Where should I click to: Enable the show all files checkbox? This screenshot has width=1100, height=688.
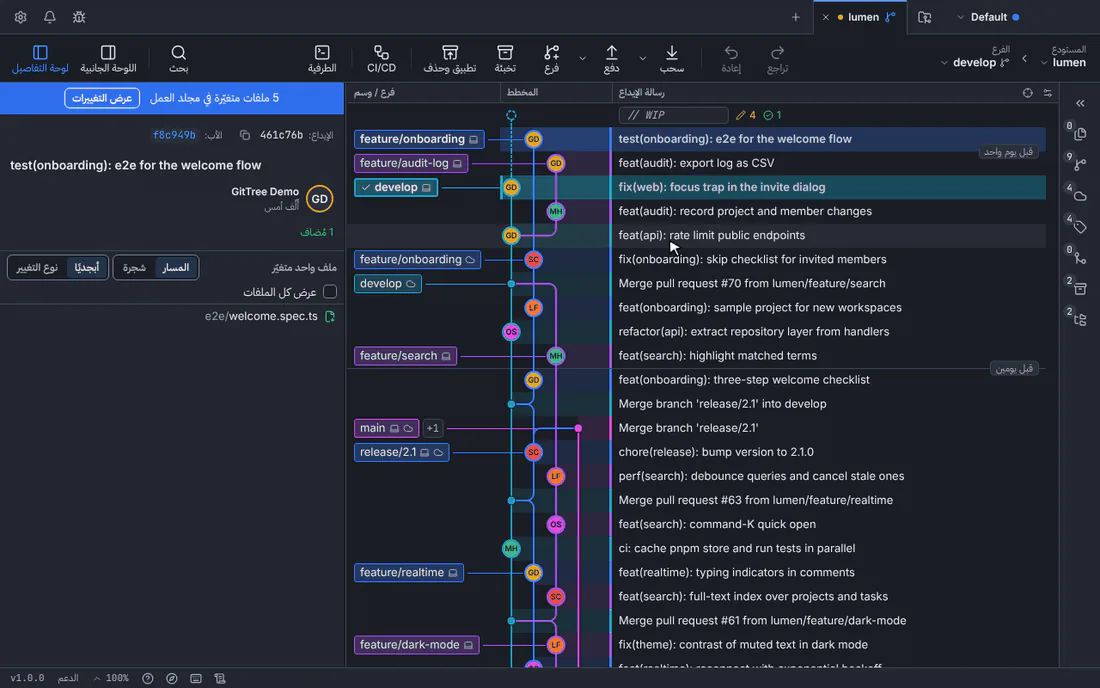tap(330, 292)
